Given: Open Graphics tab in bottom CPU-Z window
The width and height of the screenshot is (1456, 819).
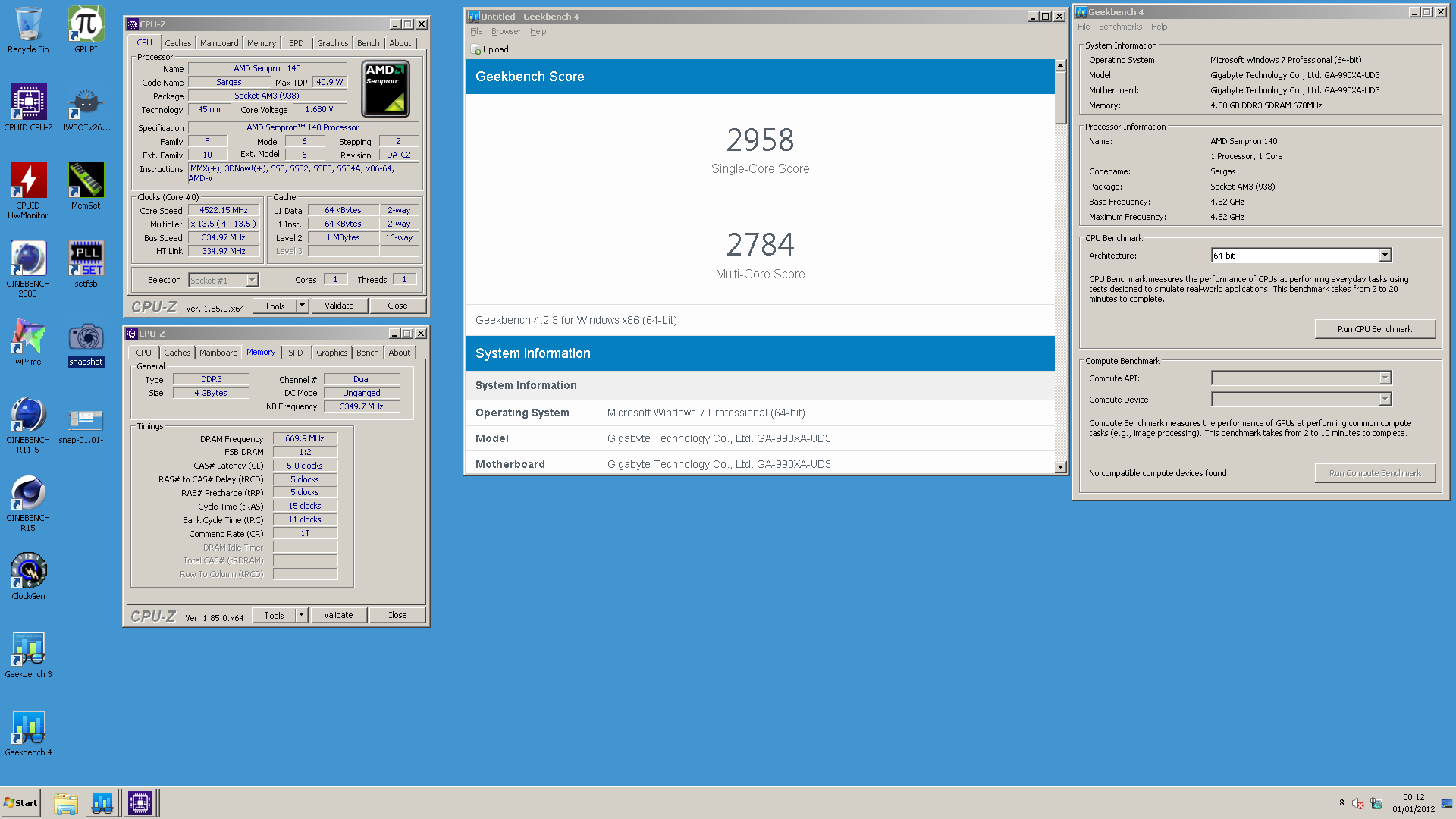Looking at the screenshot, I should click(x=332, y=353).
